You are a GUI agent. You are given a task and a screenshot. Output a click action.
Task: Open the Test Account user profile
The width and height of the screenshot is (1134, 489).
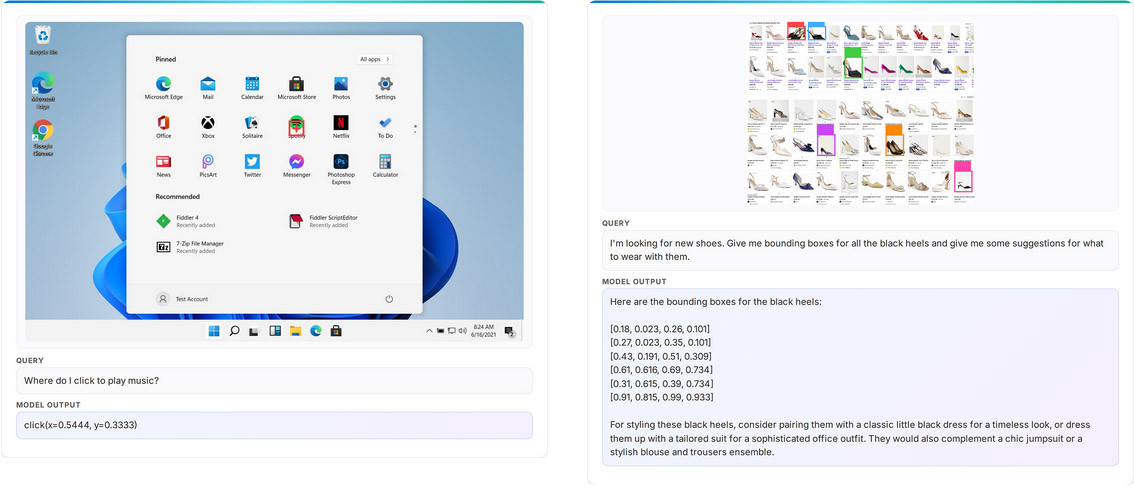point(183,299)
